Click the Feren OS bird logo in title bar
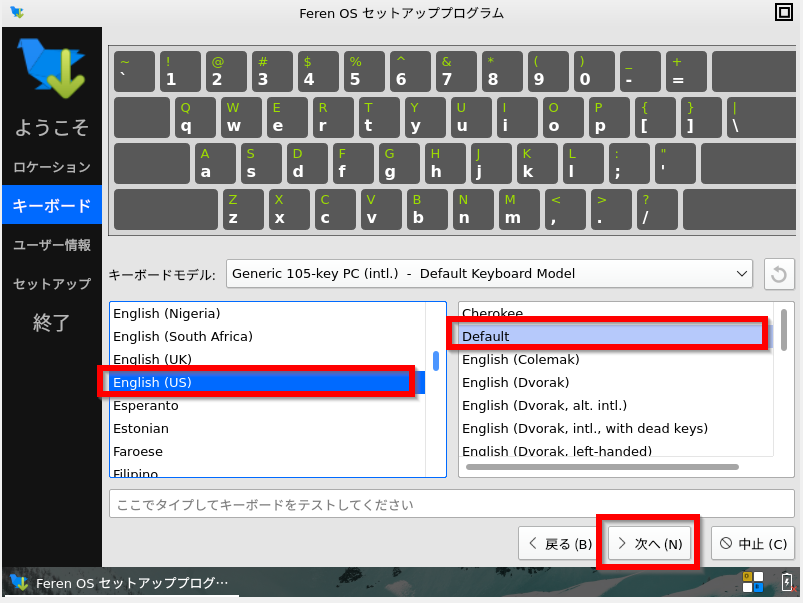The height and width of the screenshot is (603, 803). pos(17,12)
